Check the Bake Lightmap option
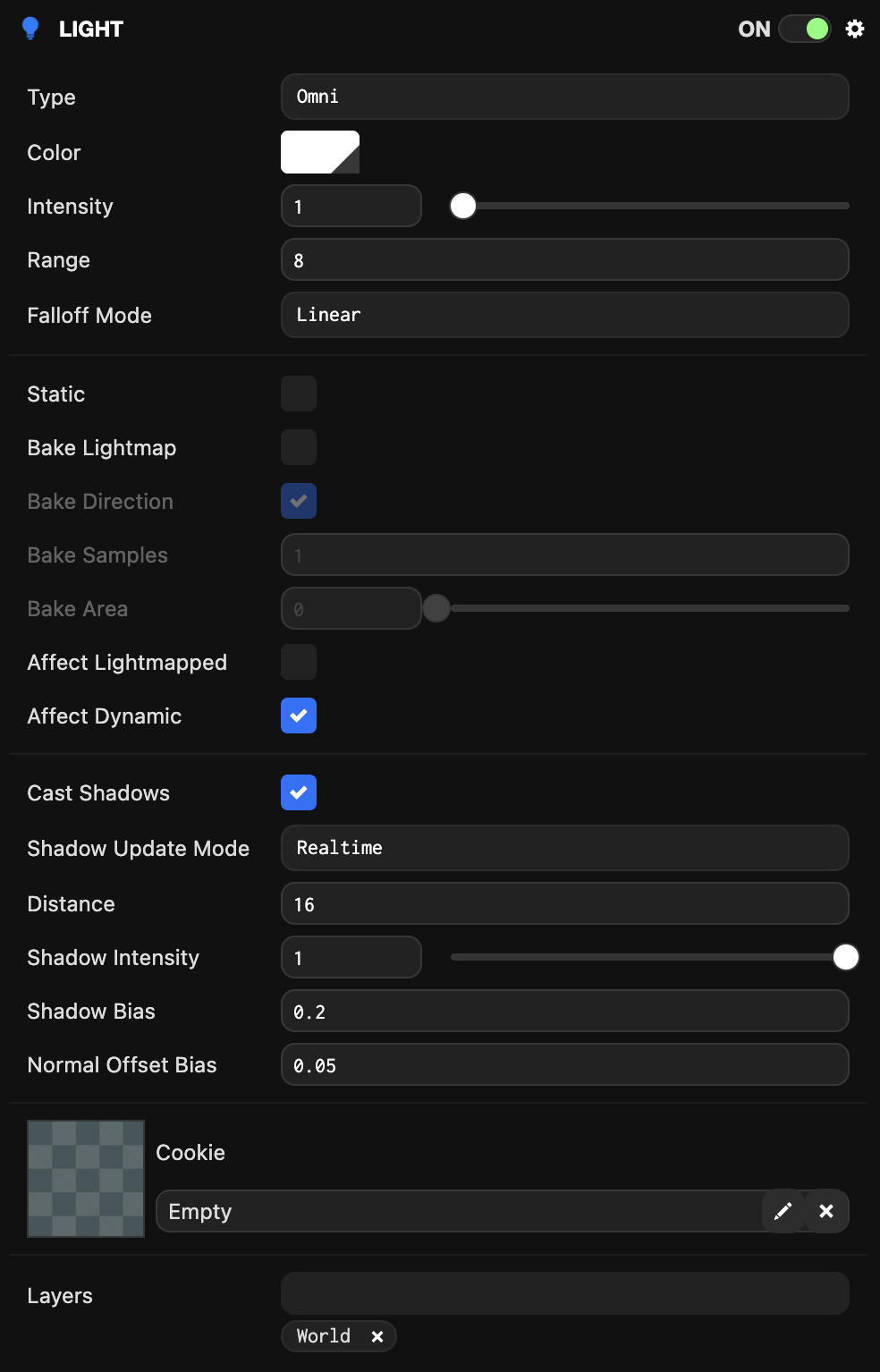Viewport: 880px width, 1372px height. (x=299, y=447)
